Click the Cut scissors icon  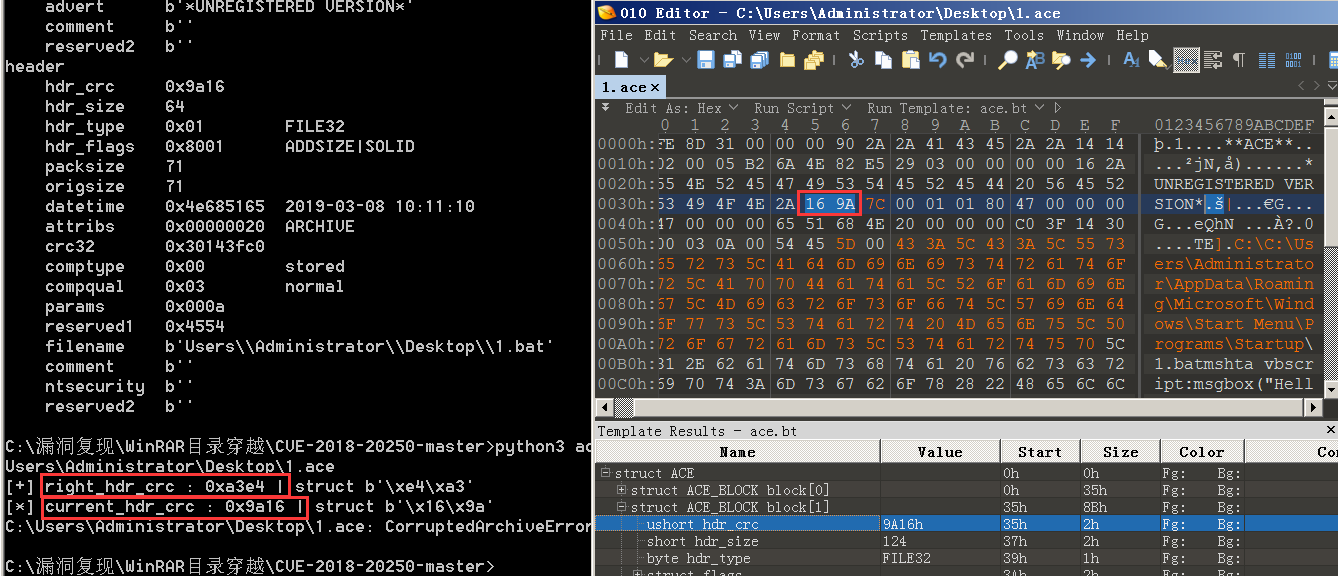856,60
